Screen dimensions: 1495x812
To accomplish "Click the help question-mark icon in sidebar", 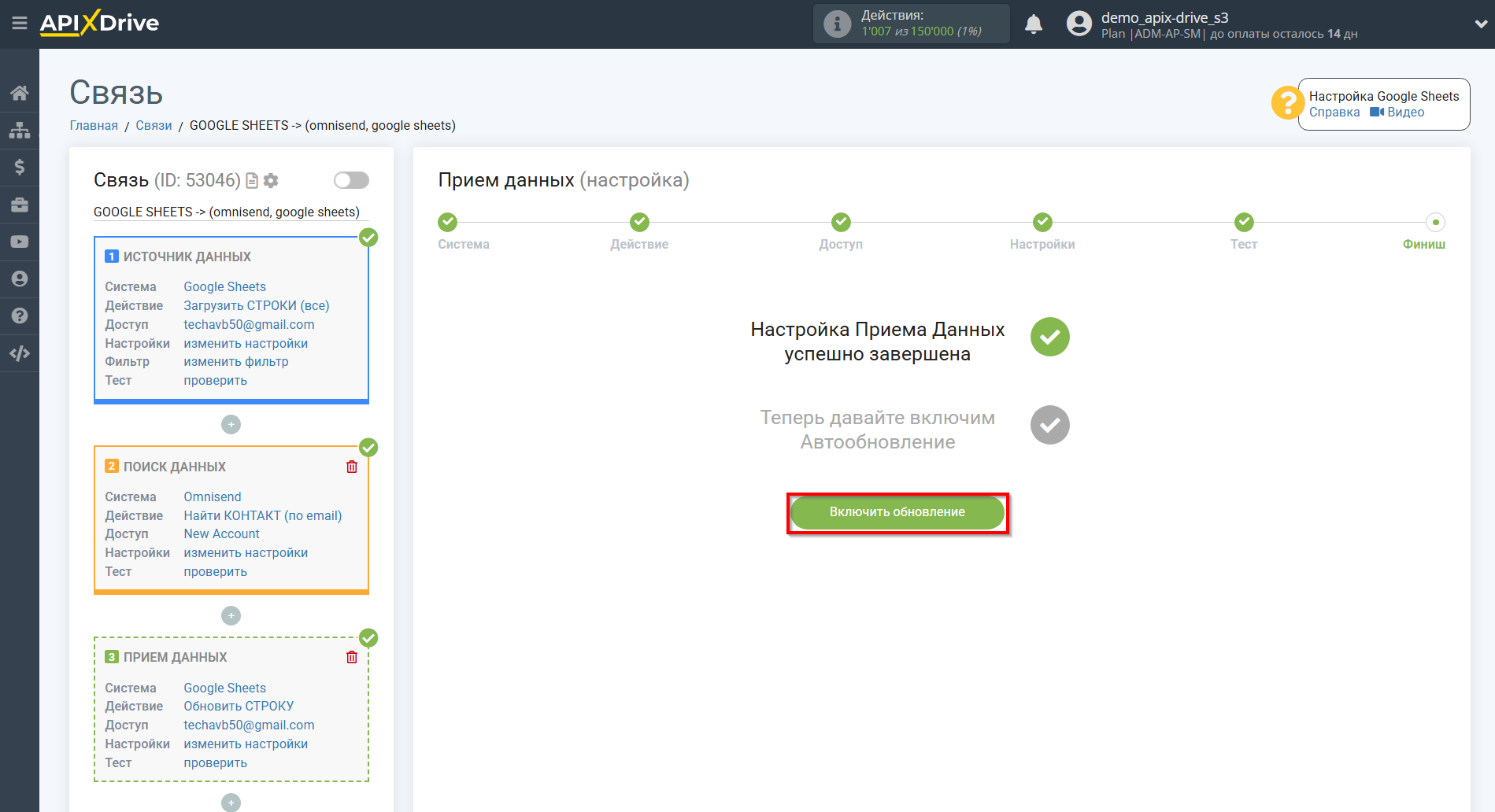I will click(x=20, y=315).
